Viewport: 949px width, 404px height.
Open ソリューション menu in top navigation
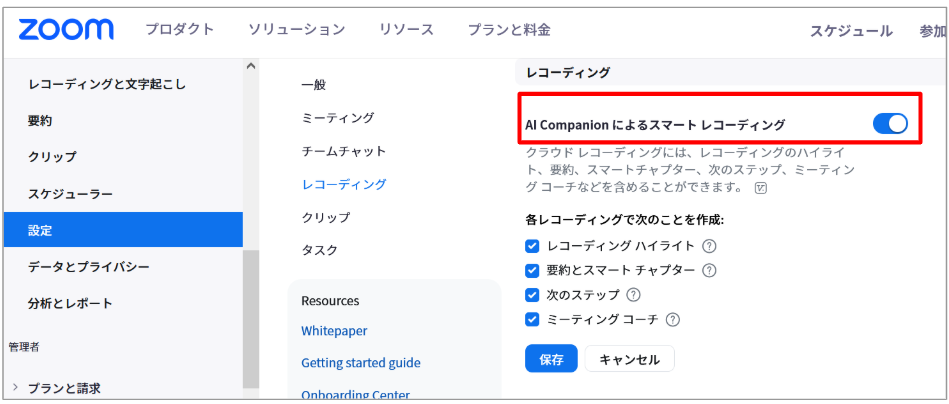point(297,30)
